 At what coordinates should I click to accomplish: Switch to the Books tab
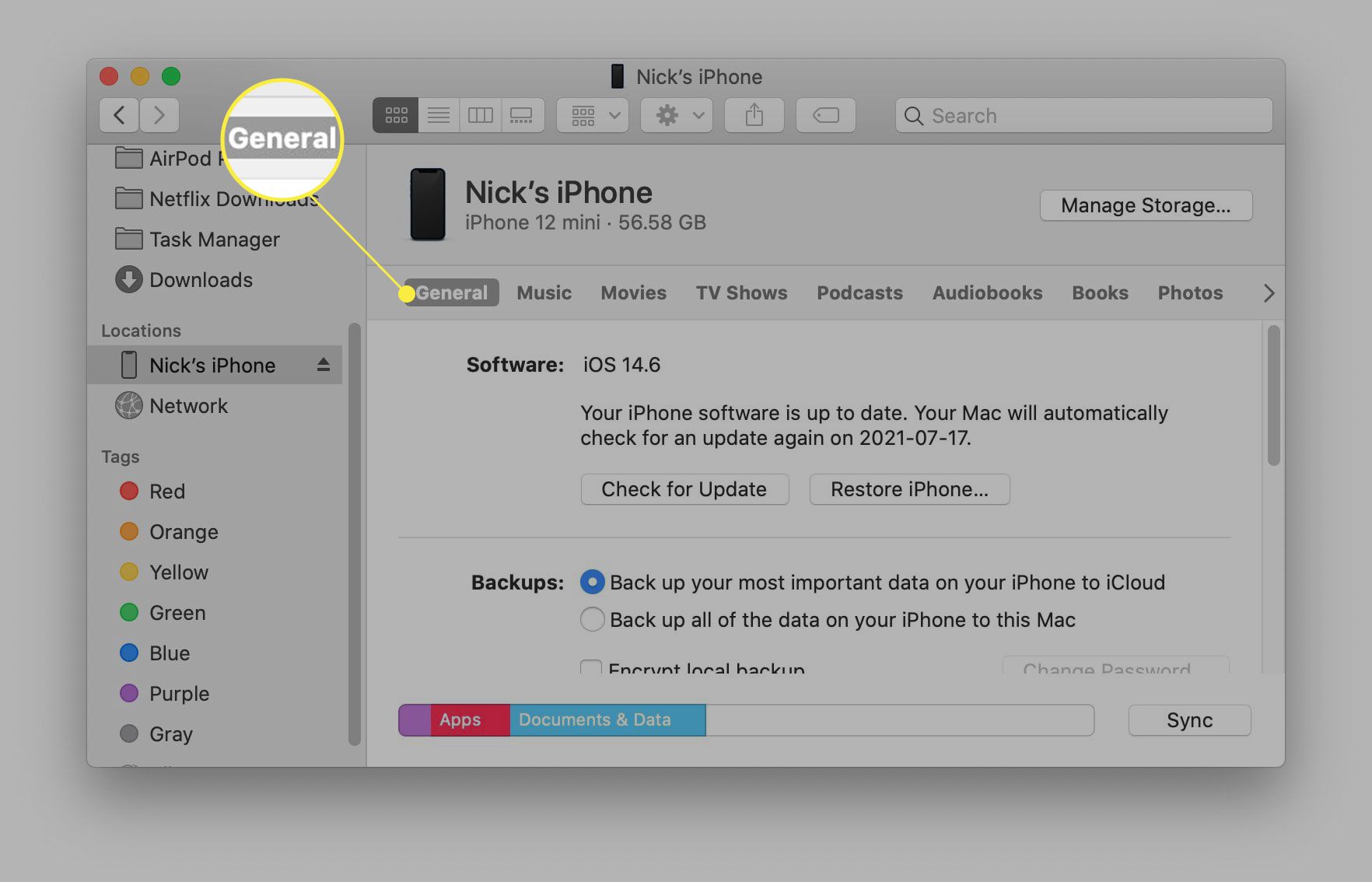1100,292
